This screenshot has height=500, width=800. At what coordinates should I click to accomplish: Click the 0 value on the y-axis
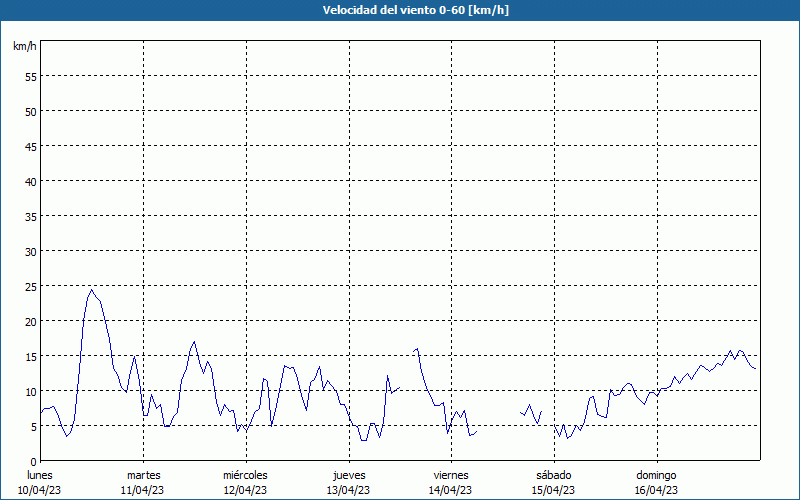tap(34, 461)
